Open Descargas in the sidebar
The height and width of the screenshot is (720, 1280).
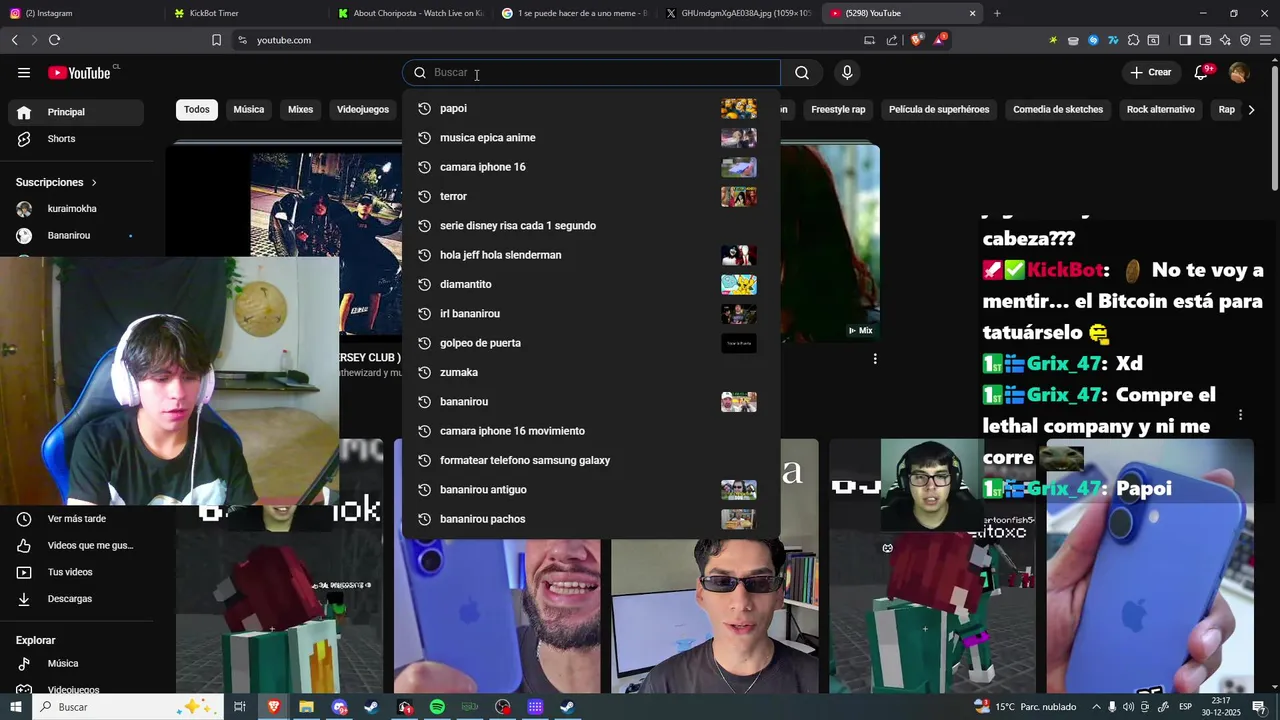tap(76, 599)
